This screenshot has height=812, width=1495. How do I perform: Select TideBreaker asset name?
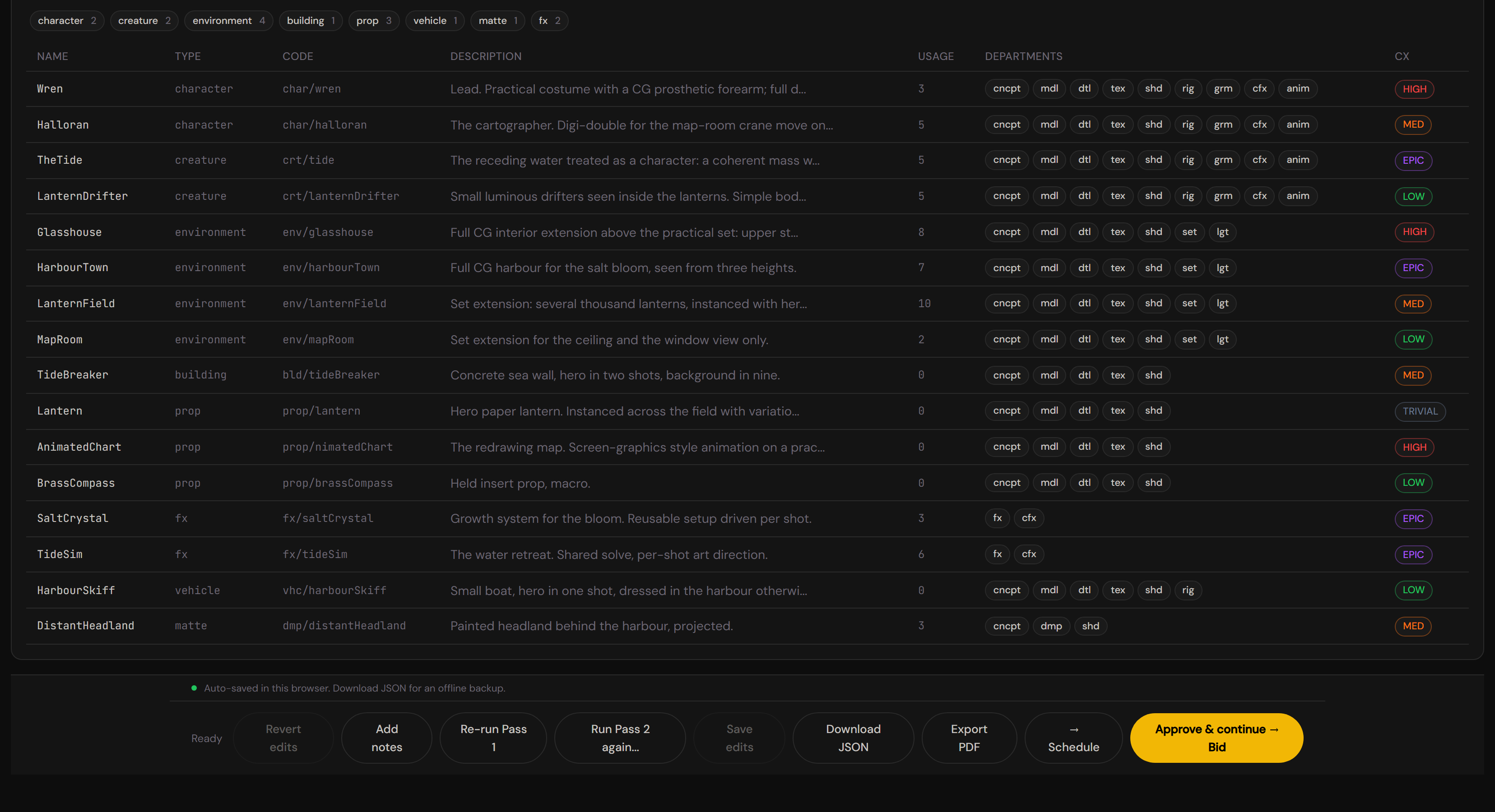73,375
